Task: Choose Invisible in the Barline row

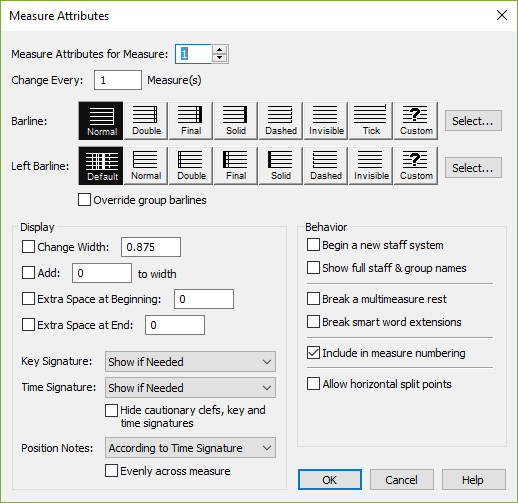Action: pos(326,121)
